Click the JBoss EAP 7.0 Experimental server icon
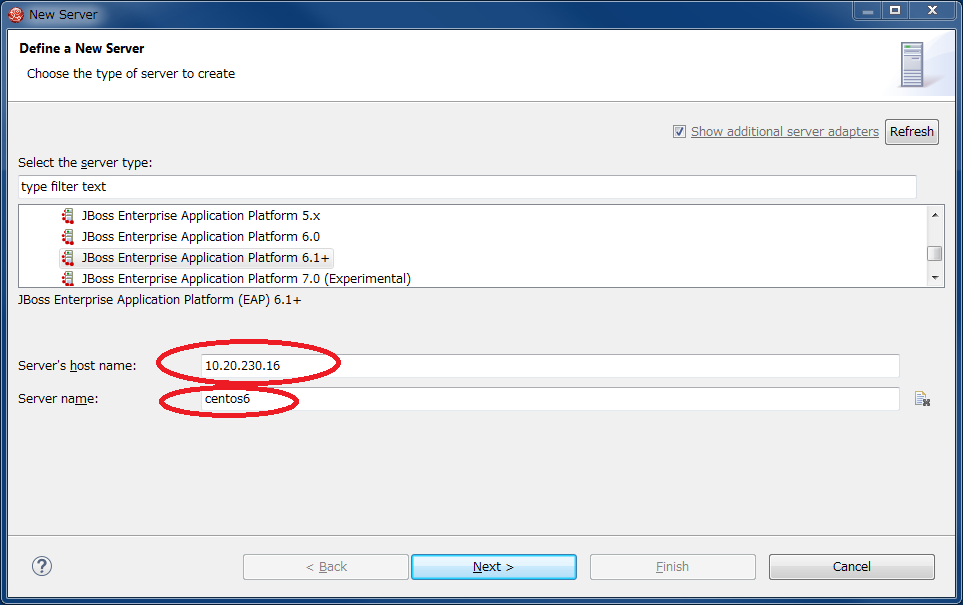This screenshot has width=963, height=605. pos(68,278)
